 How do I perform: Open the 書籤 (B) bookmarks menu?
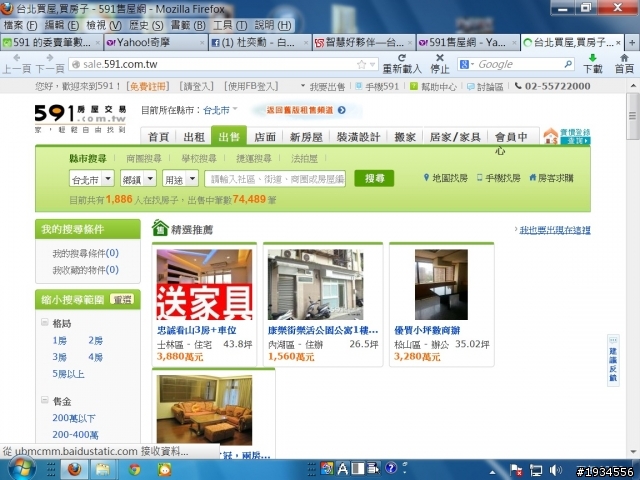[188, 26]
